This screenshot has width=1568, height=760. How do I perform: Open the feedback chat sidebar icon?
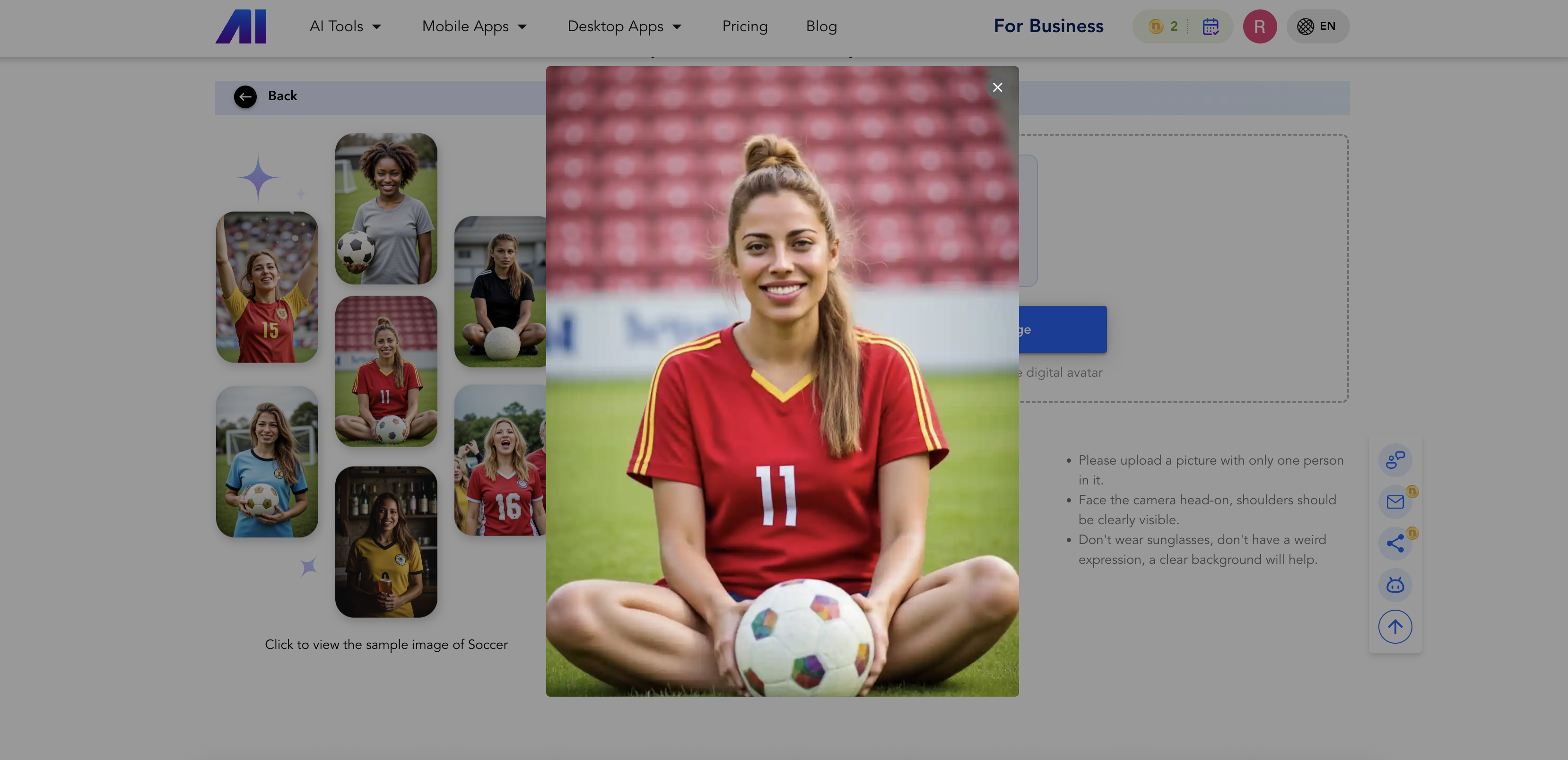[1394, 459]
